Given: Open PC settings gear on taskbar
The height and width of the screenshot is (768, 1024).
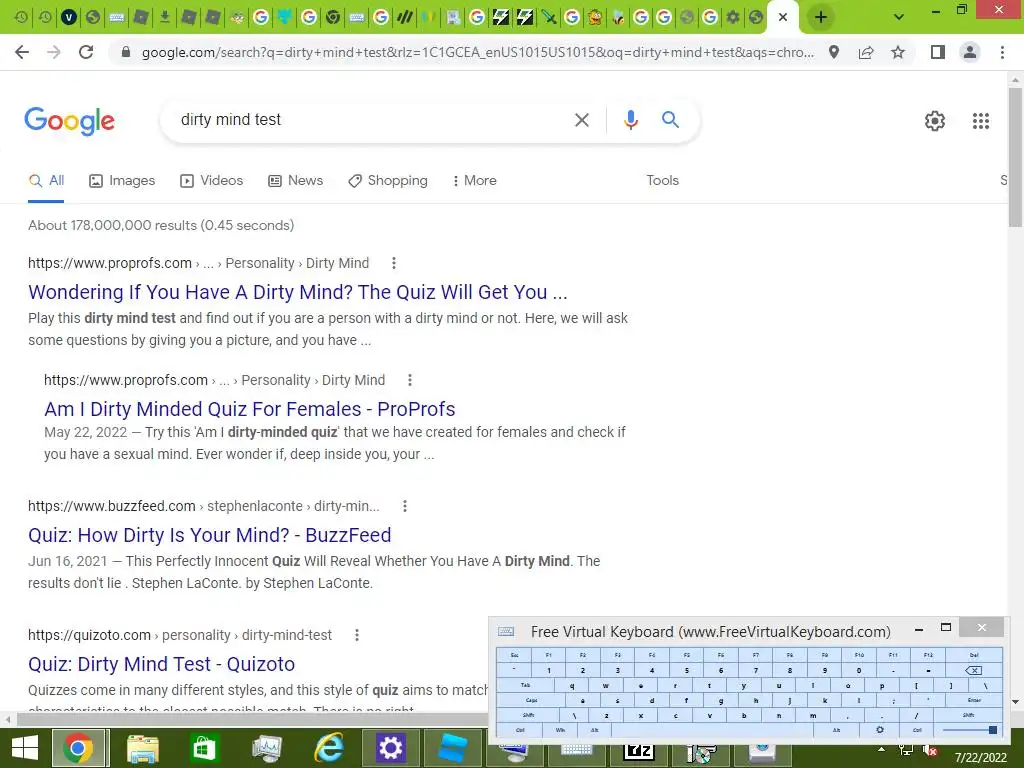Looking at the screenshot, I should click(390, 748).
